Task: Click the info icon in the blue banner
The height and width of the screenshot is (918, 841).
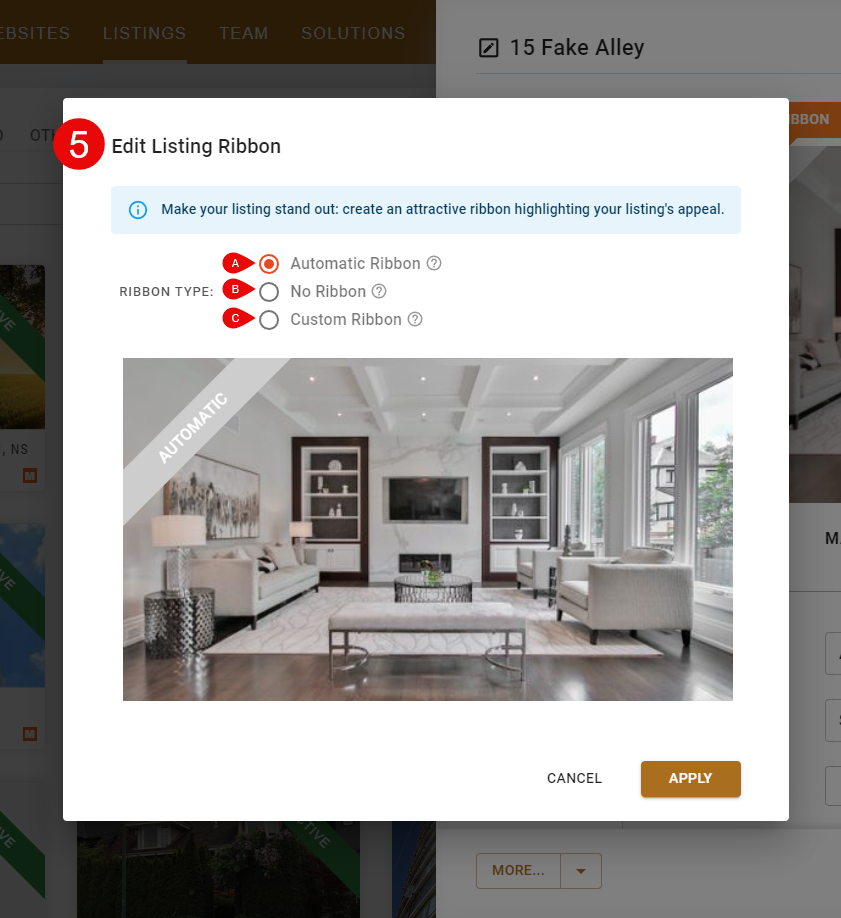Action: pos(138,210)
